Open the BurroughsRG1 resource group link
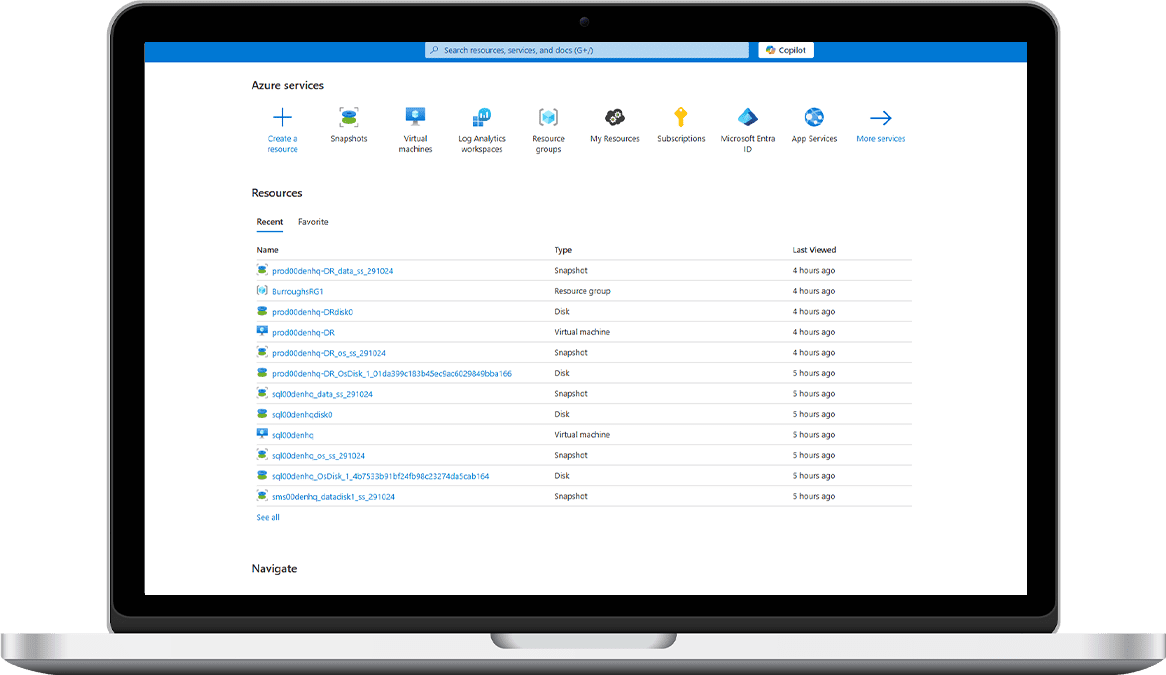 pyautogui.click(x=298, y=291)
